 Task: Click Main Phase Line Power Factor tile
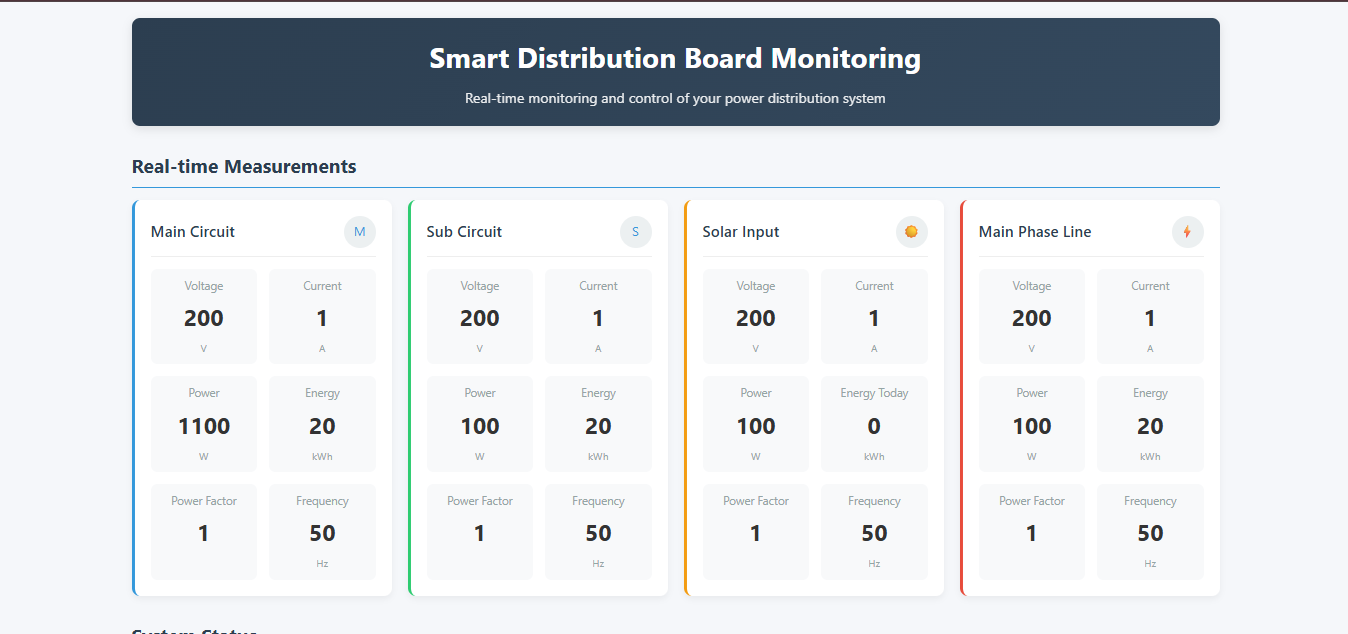point(1032,531)
